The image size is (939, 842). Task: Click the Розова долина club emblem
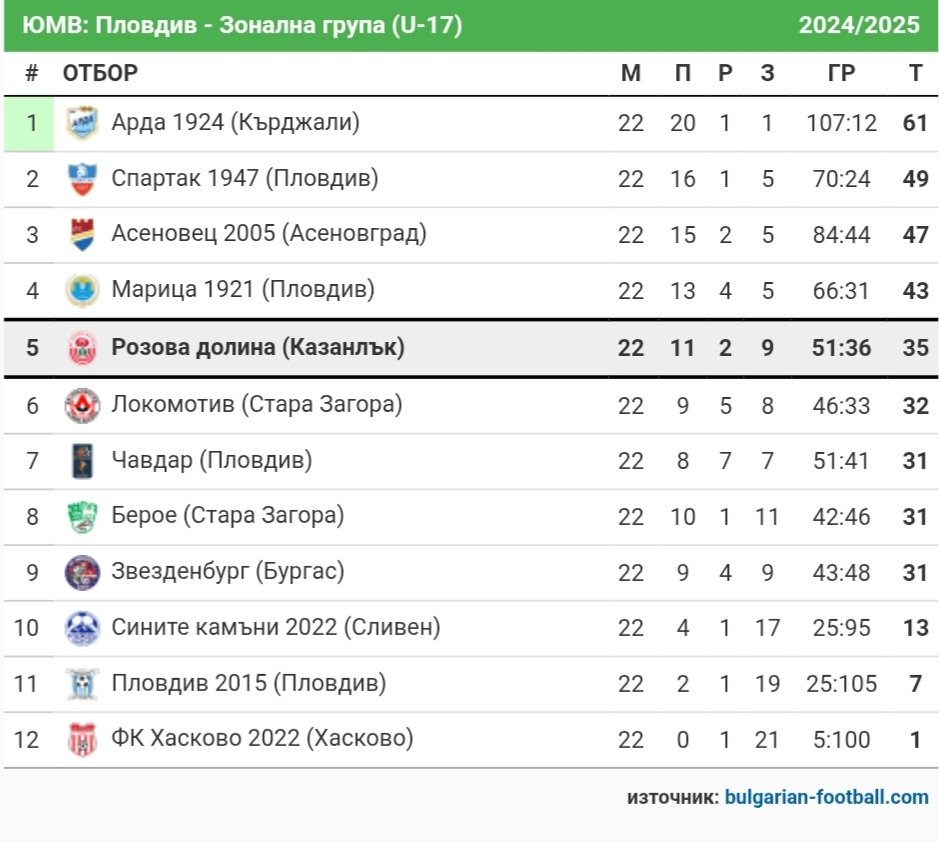tap(82, 347)
